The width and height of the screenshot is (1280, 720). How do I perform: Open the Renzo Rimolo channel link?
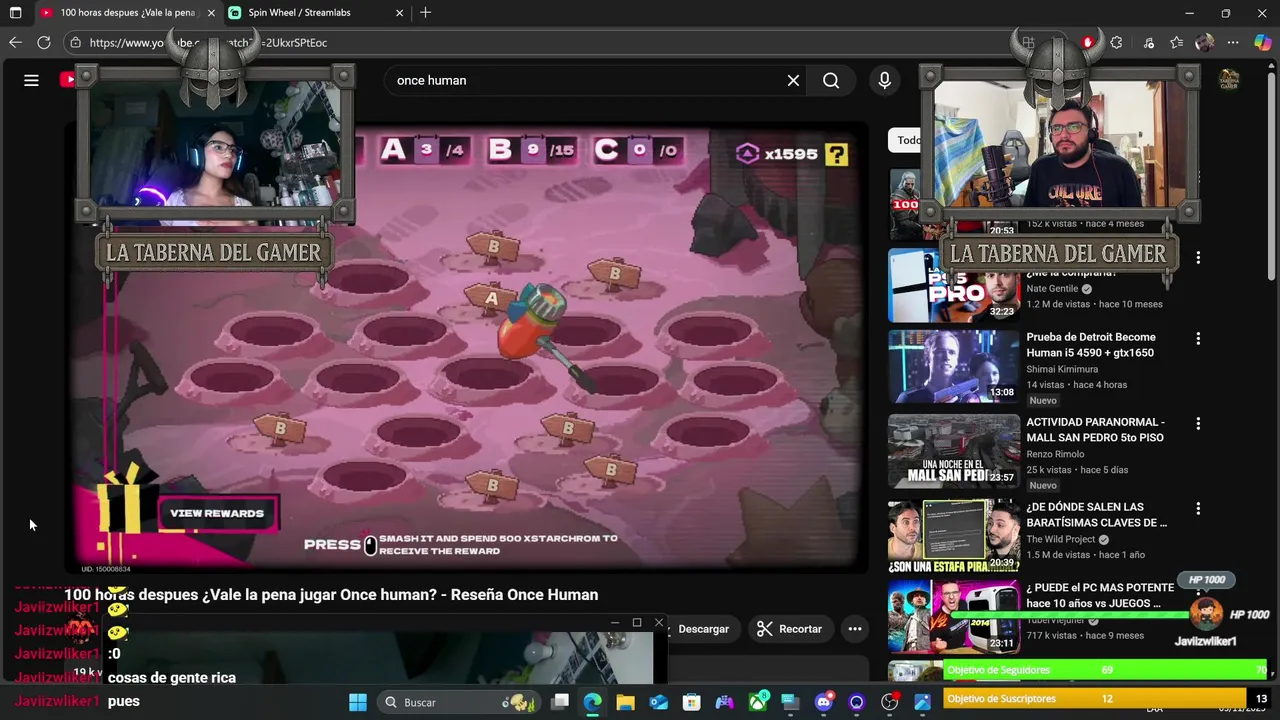click(1055, 454)
